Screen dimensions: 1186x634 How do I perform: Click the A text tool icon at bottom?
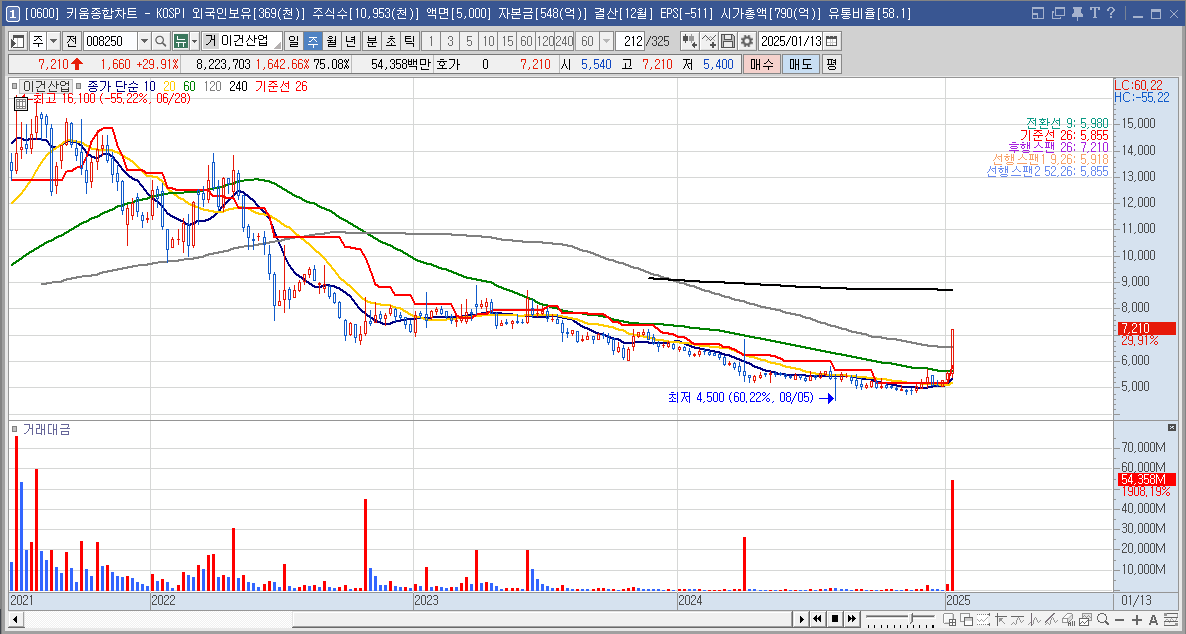click(x=1153, y=619)
